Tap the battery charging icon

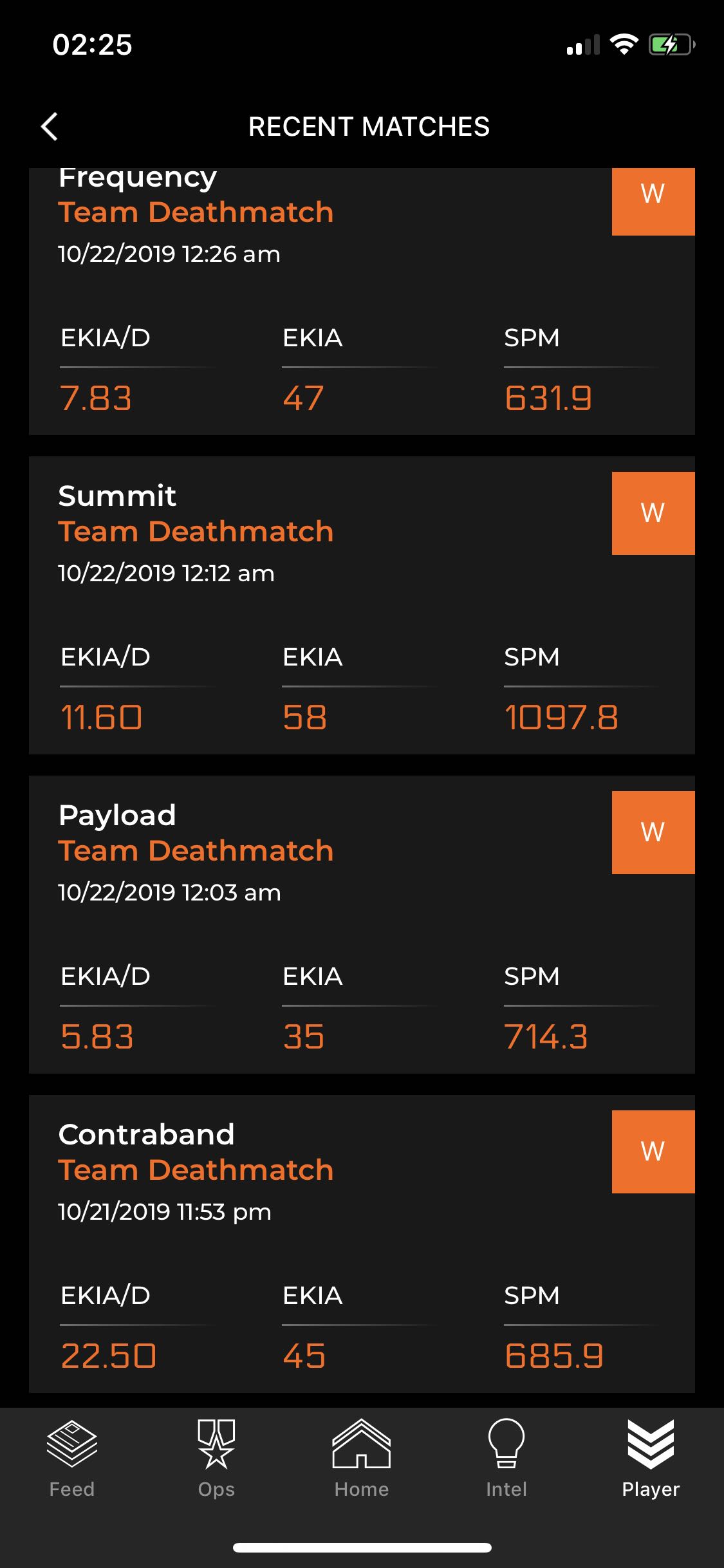(x=671, y=44)
